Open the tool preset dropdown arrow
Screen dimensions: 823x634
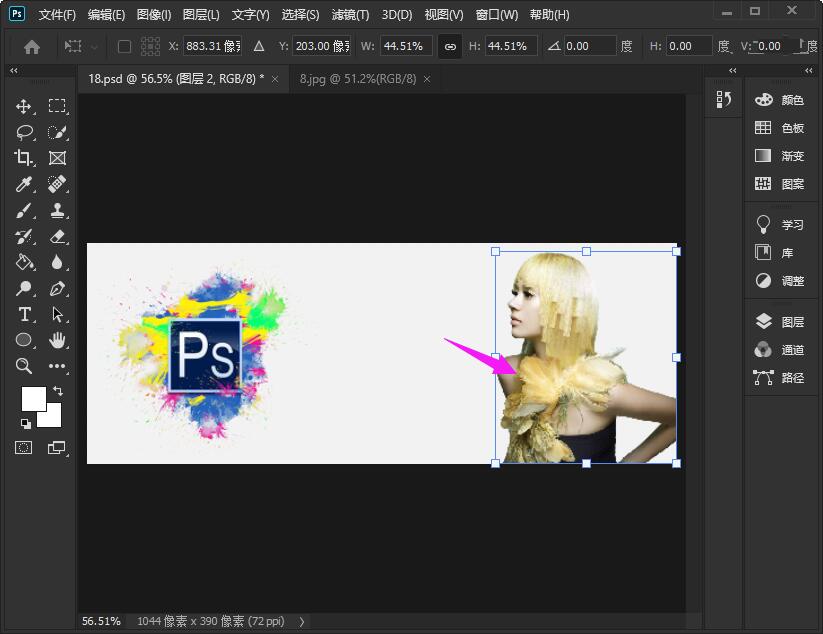[x=95, y=46]
